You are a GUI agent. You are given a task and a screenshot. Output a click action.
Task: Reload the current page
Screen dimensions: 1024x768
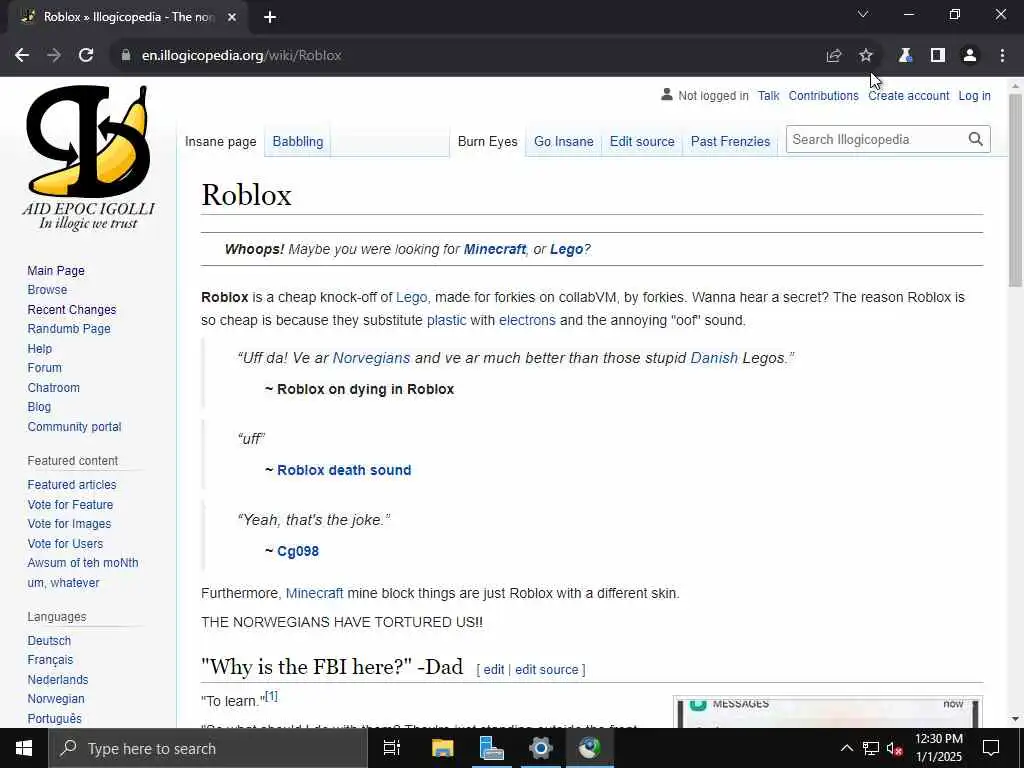pos(86,56)
